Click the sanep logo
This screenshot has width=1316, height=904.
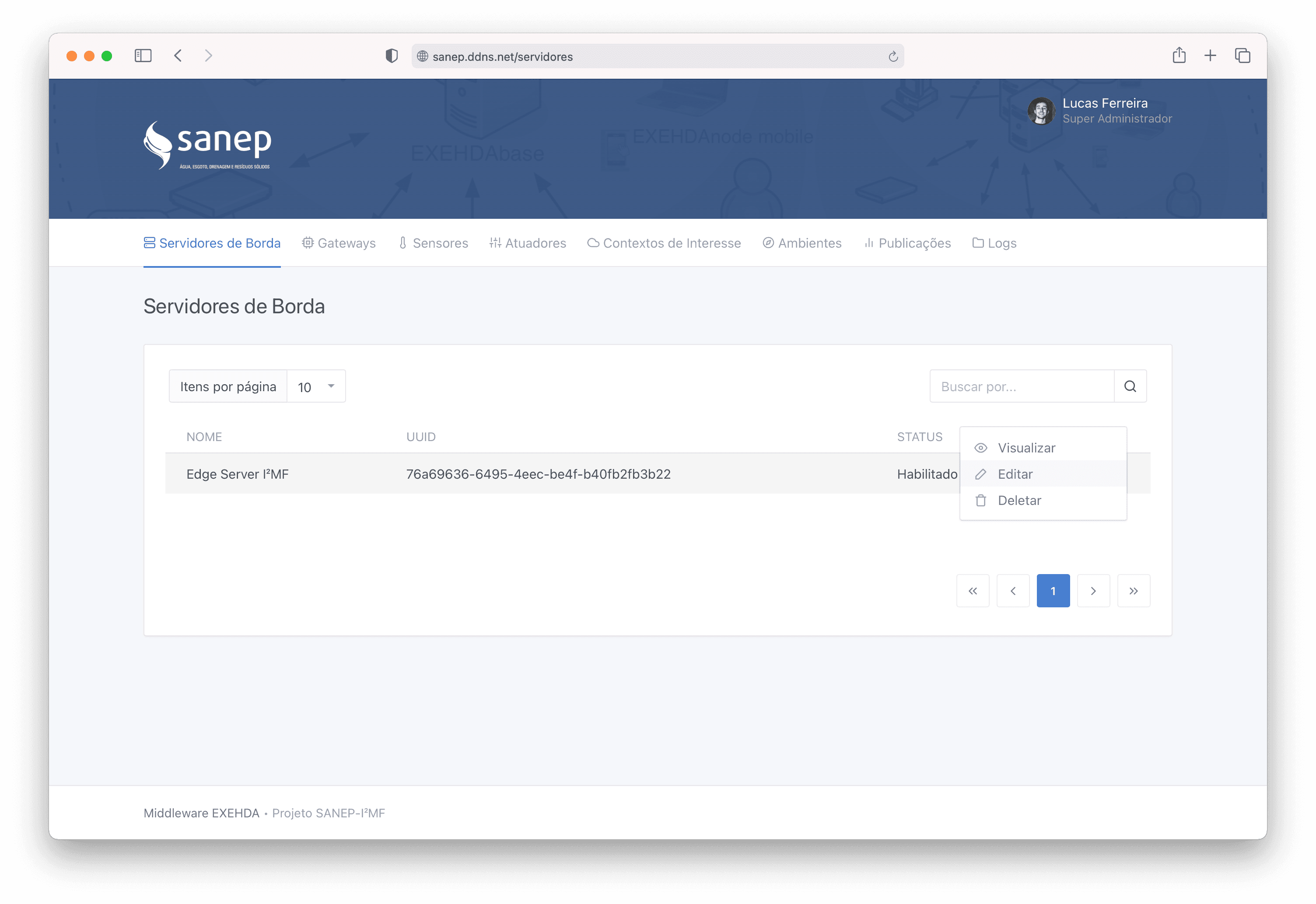[208, 145]
